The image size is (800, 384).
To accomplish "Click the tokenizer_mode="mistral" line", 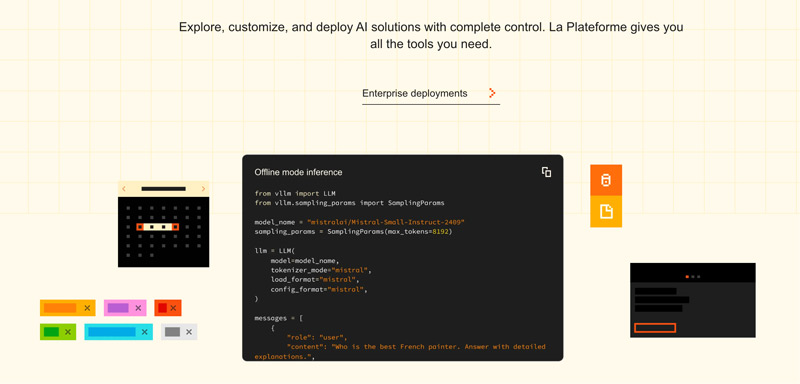I will coord(321,270).
